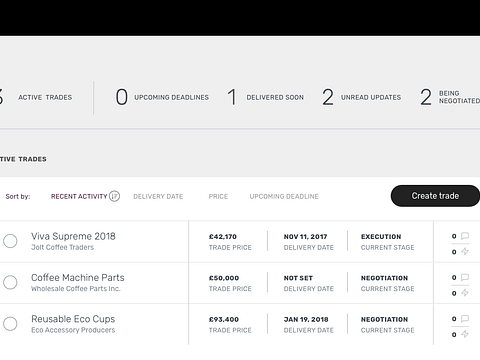Click the sort direction icon beside Recent Activity

(x=114, y=196)
